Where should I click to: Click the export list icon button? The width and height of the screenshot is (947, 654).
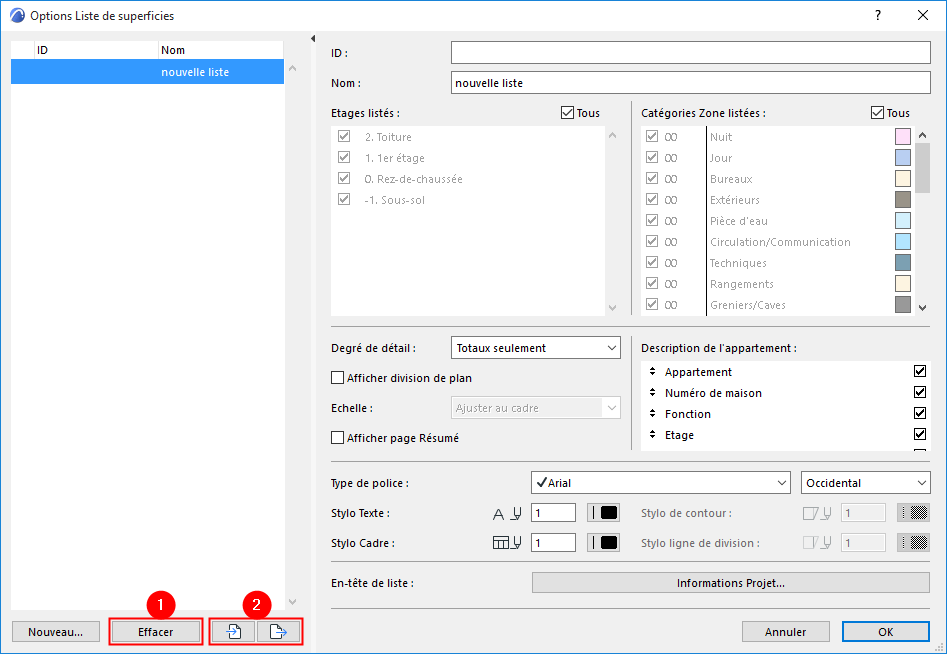[278, 632]
